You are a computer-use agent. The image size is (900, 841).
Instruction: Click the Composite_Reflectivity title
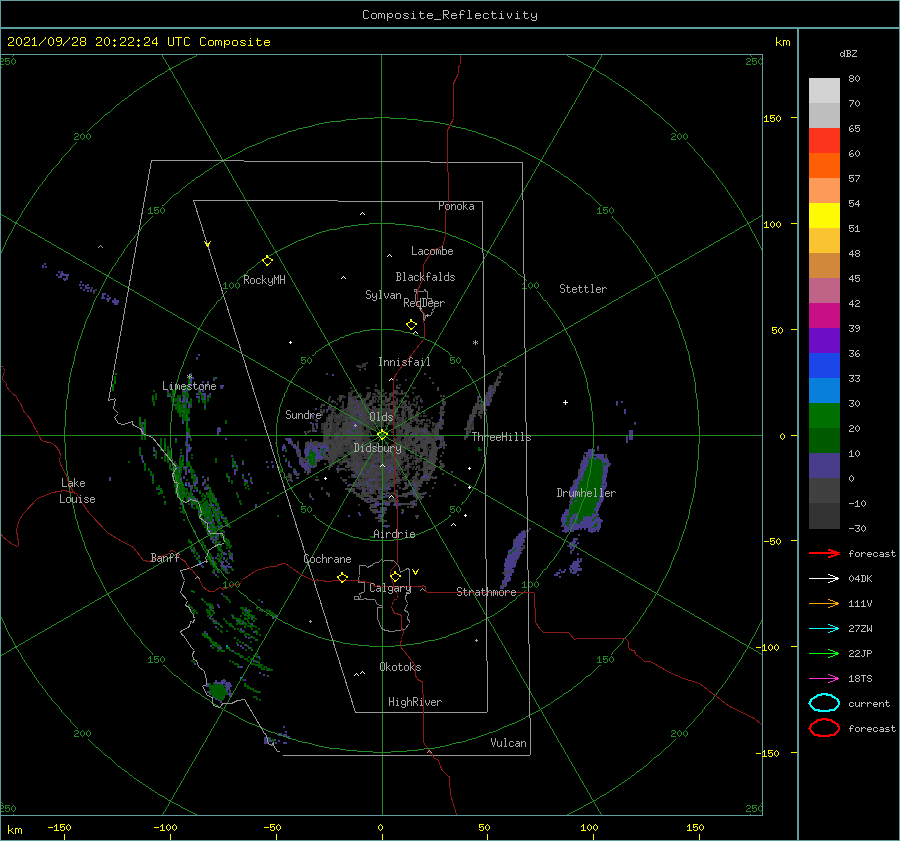(450, 15)
